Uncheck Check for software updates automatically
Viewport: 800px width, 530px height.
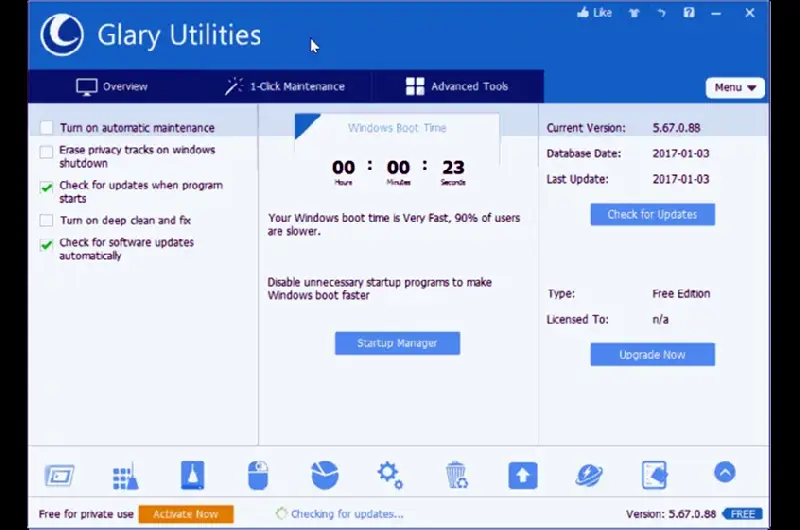[46, 245]
